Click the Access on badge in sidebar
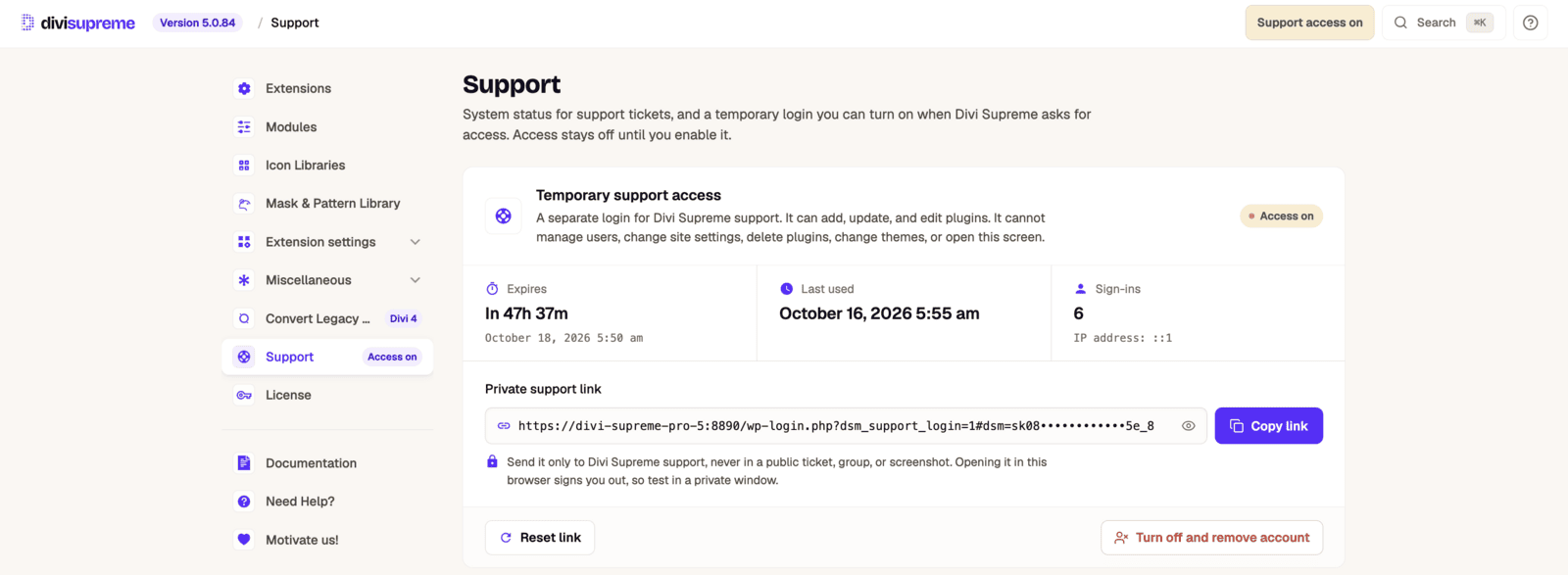Viewport: 1568px width, 575px height. pyautogui.click(x=392, y=357)
